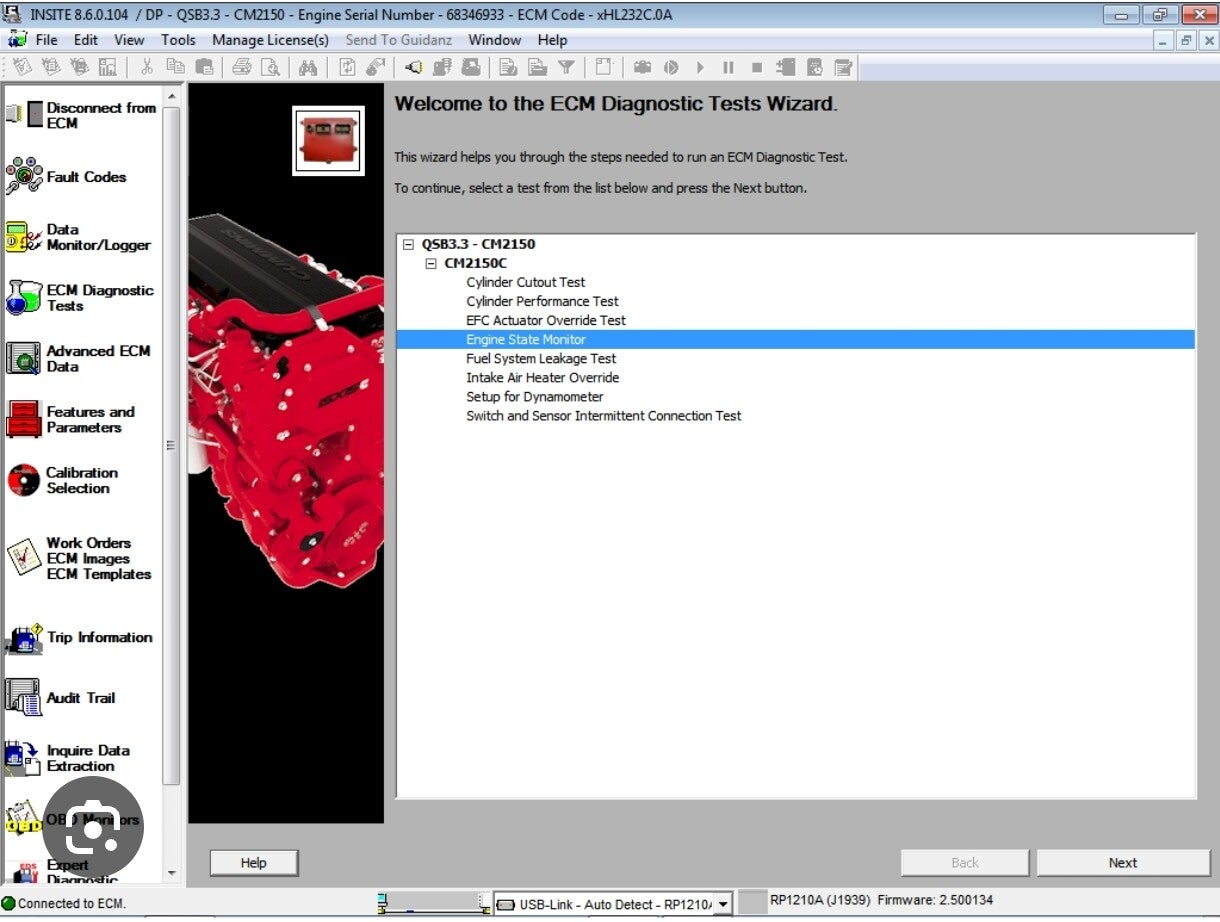Open the Manage License(s) menu
1220x922 pixels.
tap(270, 40)
